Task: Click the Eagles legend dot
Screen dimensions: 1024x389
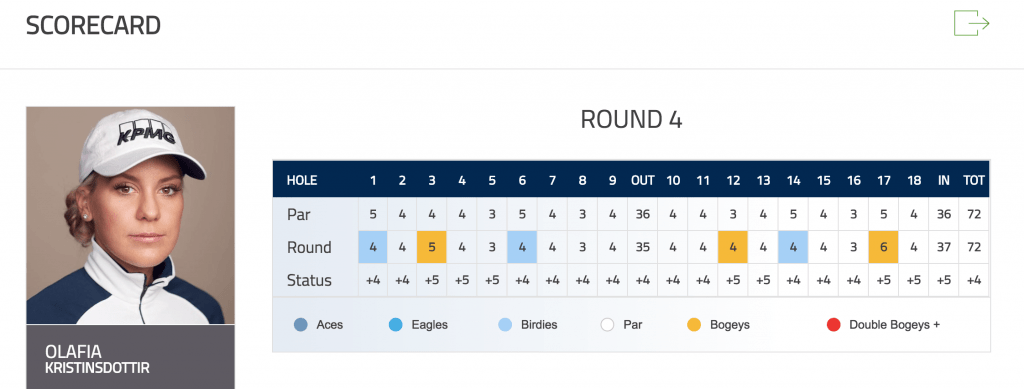Action: [395, 324]
